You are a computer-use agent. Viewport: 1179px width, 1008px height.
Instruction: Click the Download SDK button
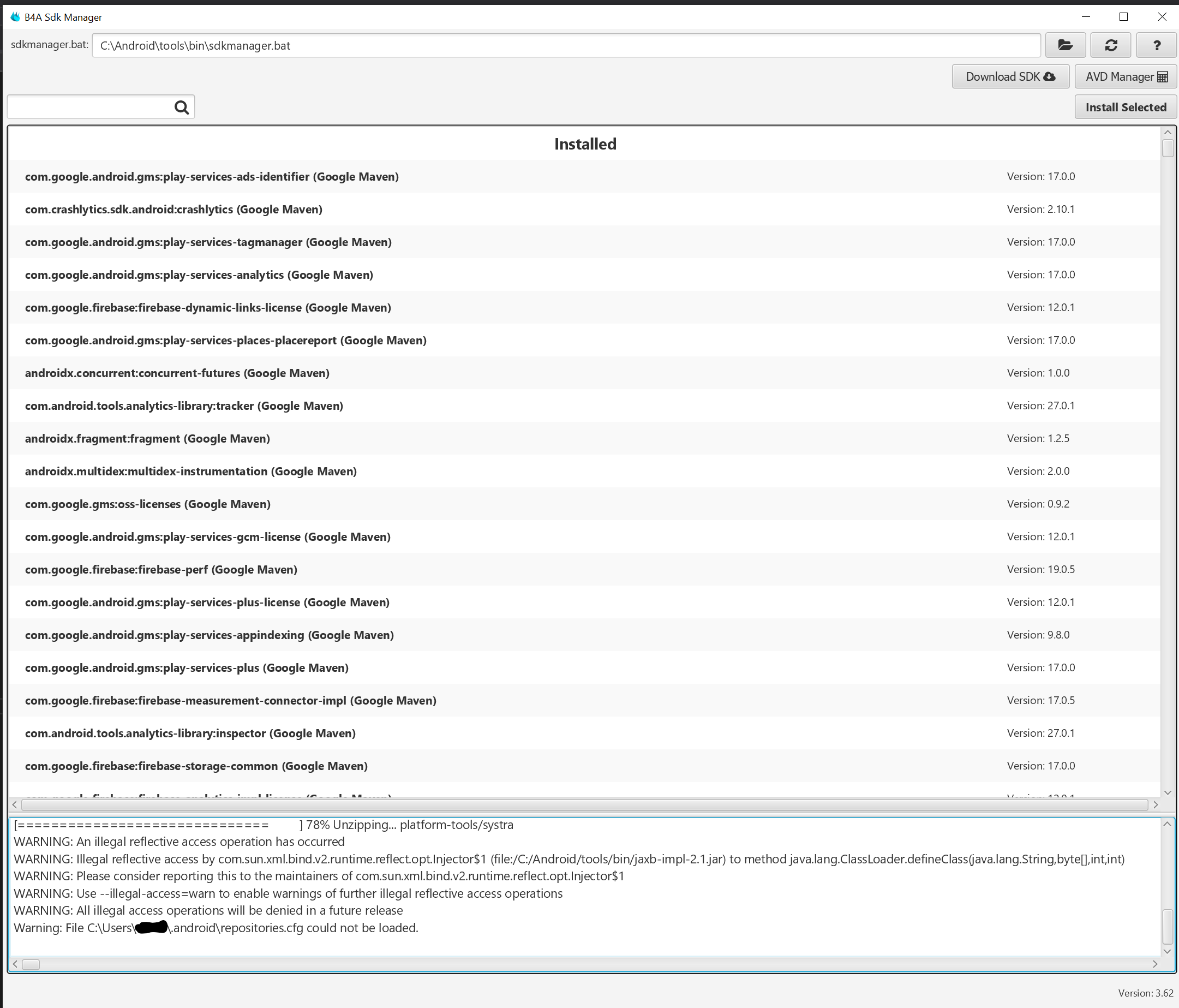click(x=1010, y=77)
